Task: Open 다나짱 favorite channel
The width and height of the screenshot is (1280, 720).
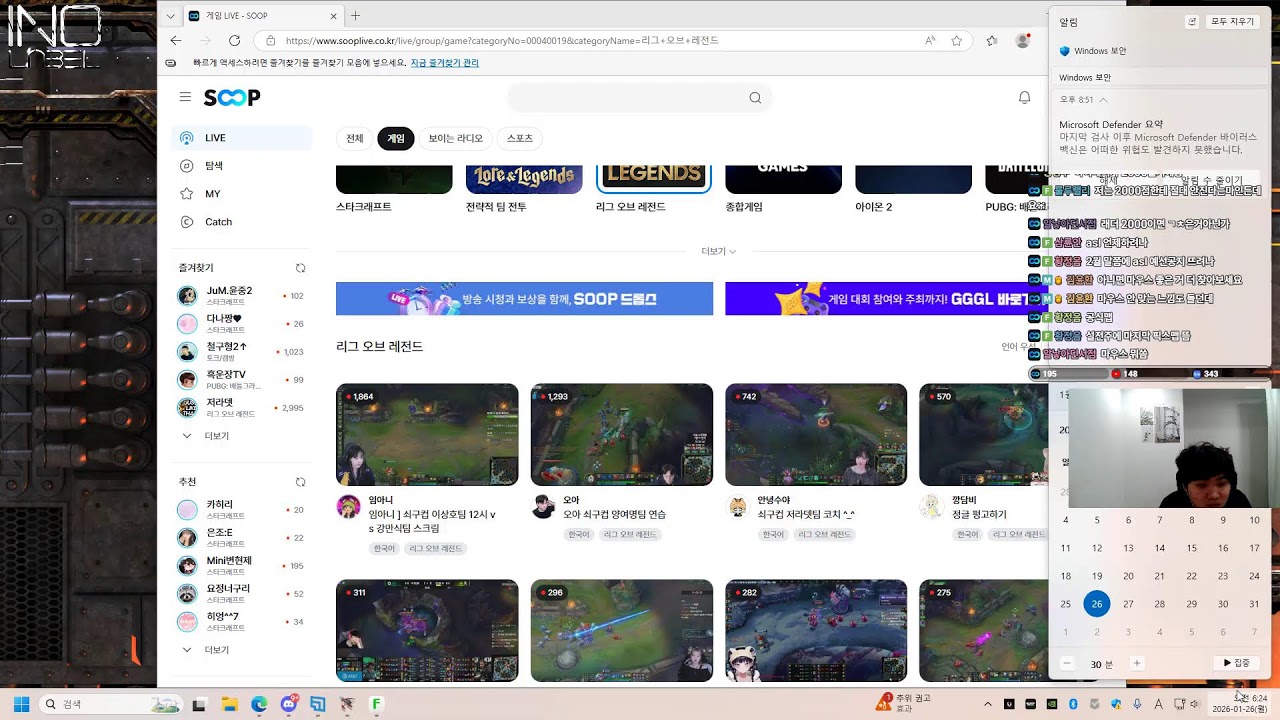Action: pyautogui.click(x=241, y=323)
